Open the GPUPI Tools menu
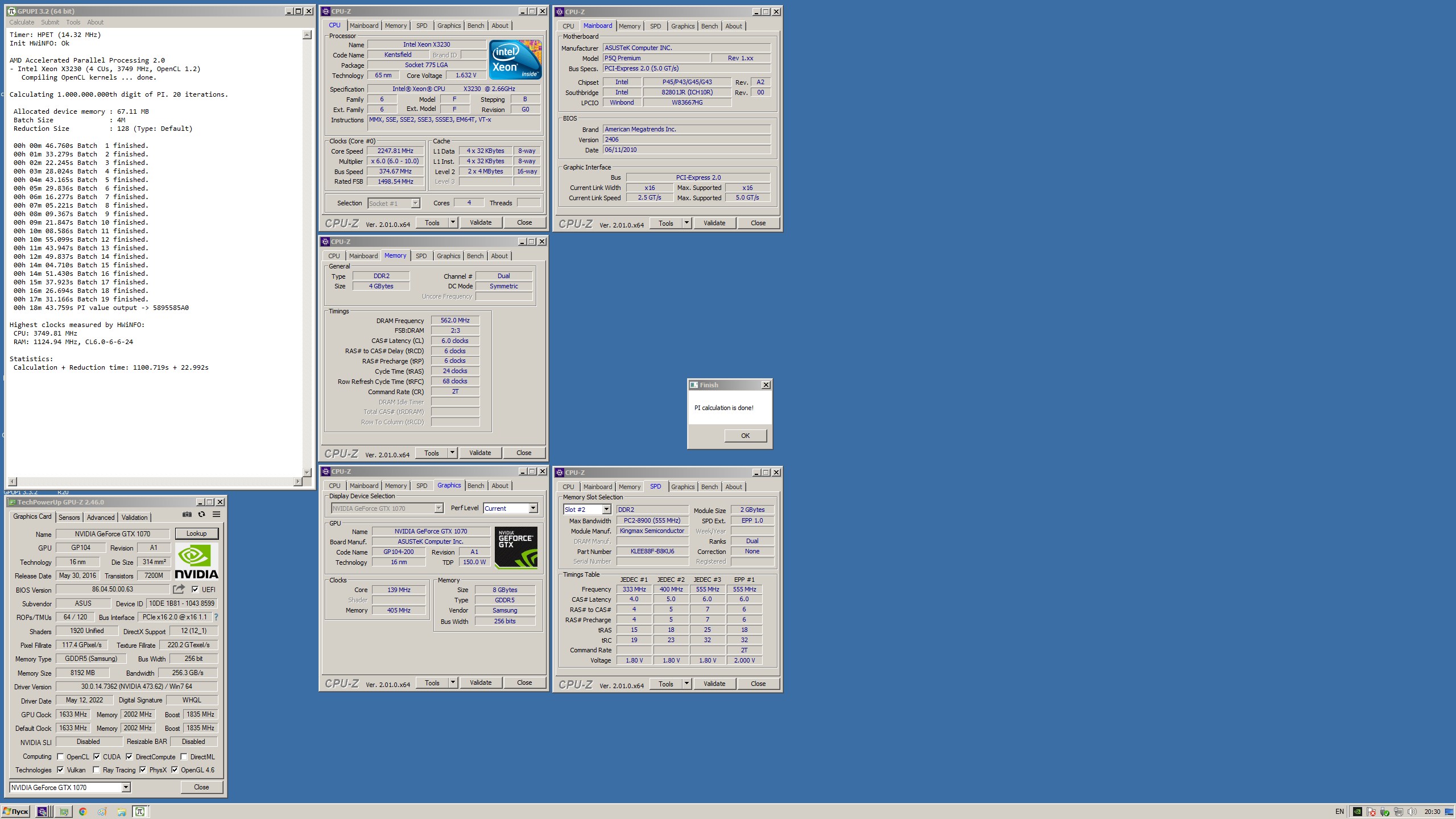Screen dimensions: 1456x819 [73, 22]
